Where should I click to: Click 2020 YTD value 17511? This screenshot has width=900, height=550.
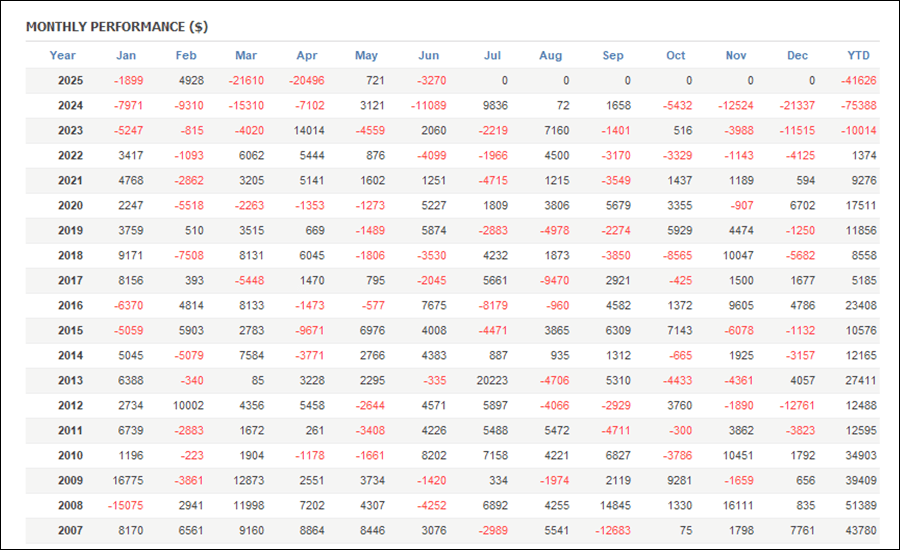pos(861,206)
